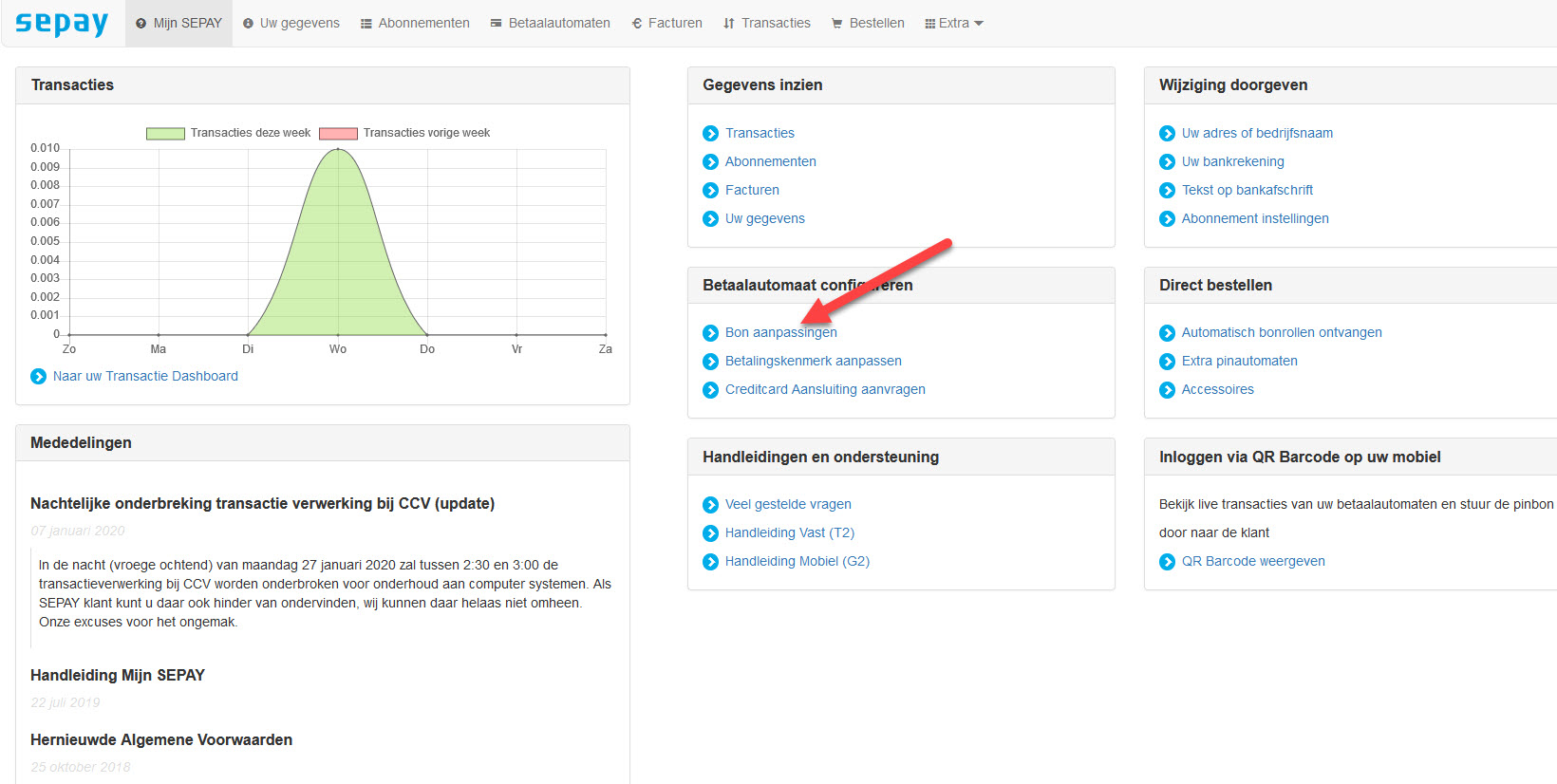Open the Abonnement instellingen link
This screenshot has width=1557, height=784.
click(x=1255, y=218)
